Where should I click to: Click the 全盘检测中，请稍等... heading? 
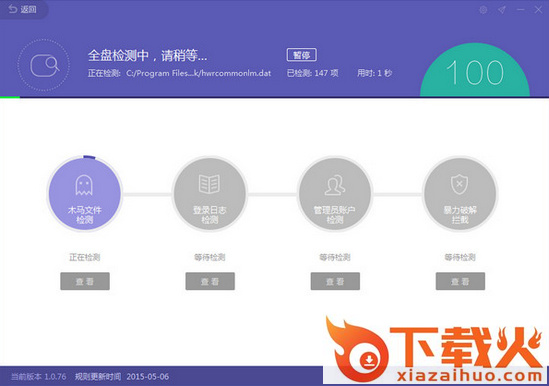coord(147,55)
